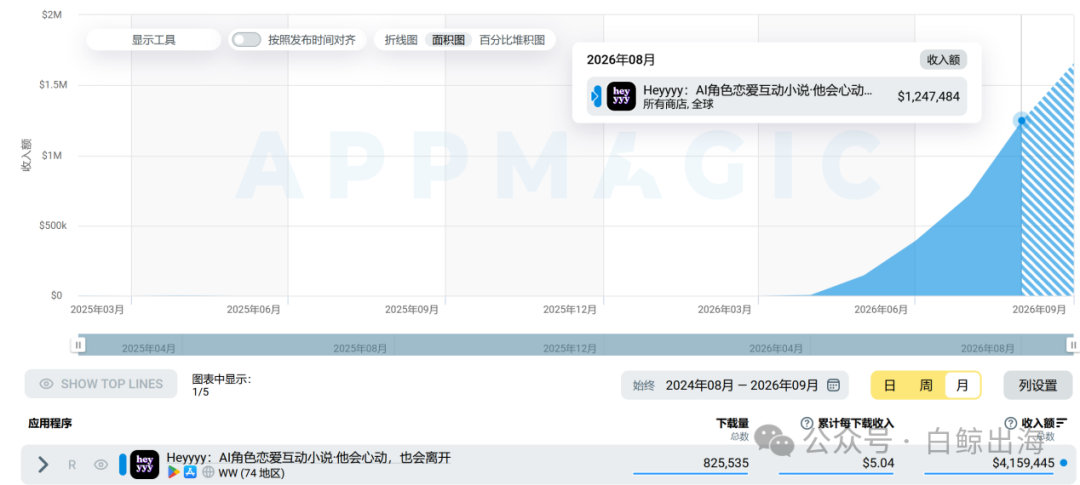Click the blue dot after $4,159,445

point(1064,463)
